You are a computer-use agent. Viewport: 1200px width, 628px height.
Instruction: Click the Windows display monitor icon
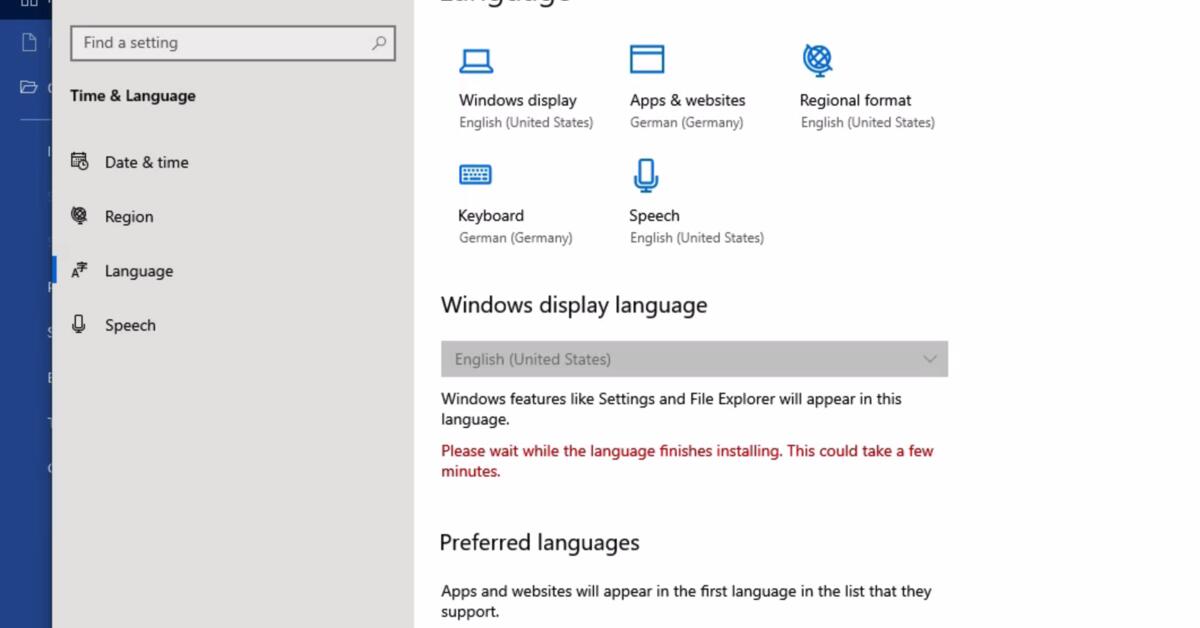point(477,59)
